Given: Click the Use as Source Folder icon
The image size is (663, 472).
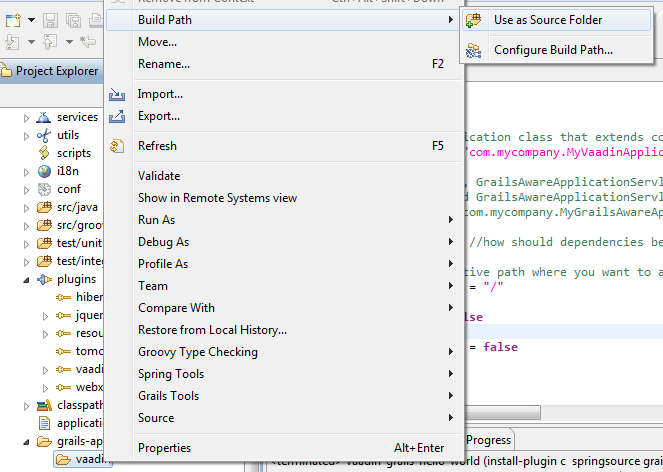Looking at the screenshot, I should [x=474, y=20].
